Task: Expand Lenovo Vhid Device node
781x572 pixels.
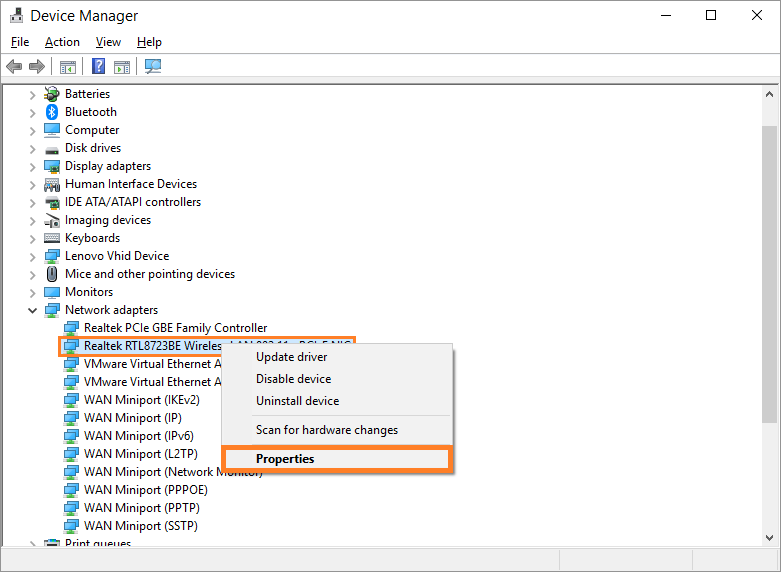Action: 32,257
